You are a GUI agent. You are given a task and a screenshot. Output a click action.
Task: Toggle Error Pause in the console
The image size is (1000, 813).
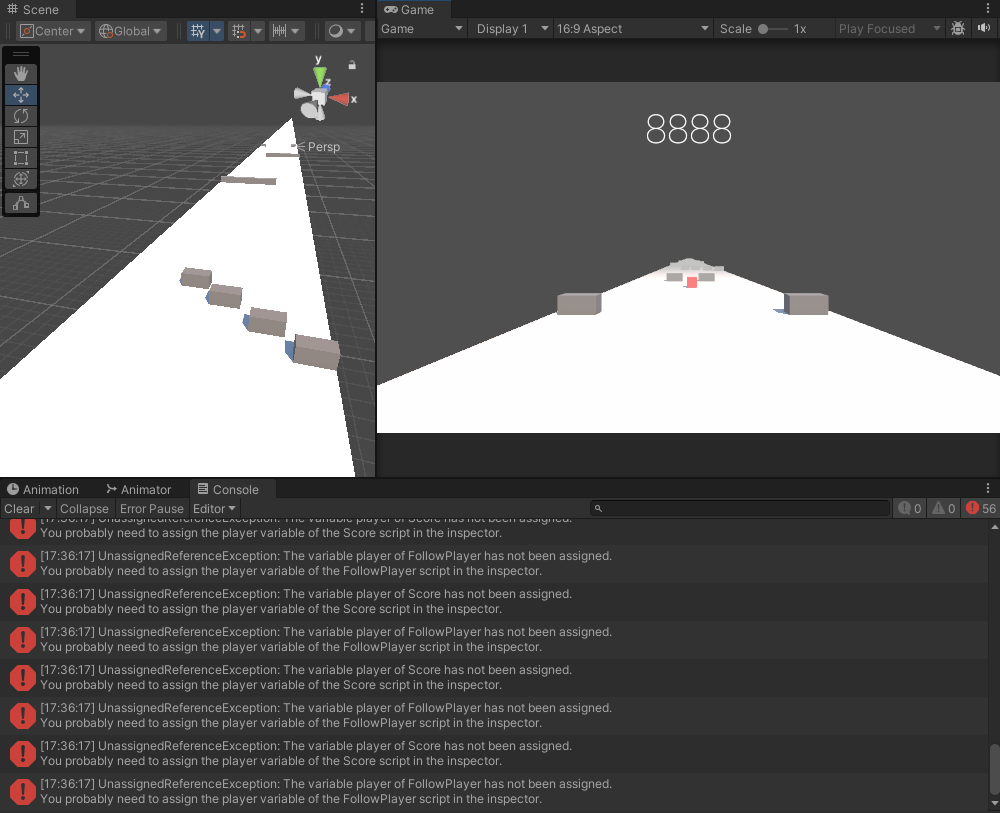152,508
